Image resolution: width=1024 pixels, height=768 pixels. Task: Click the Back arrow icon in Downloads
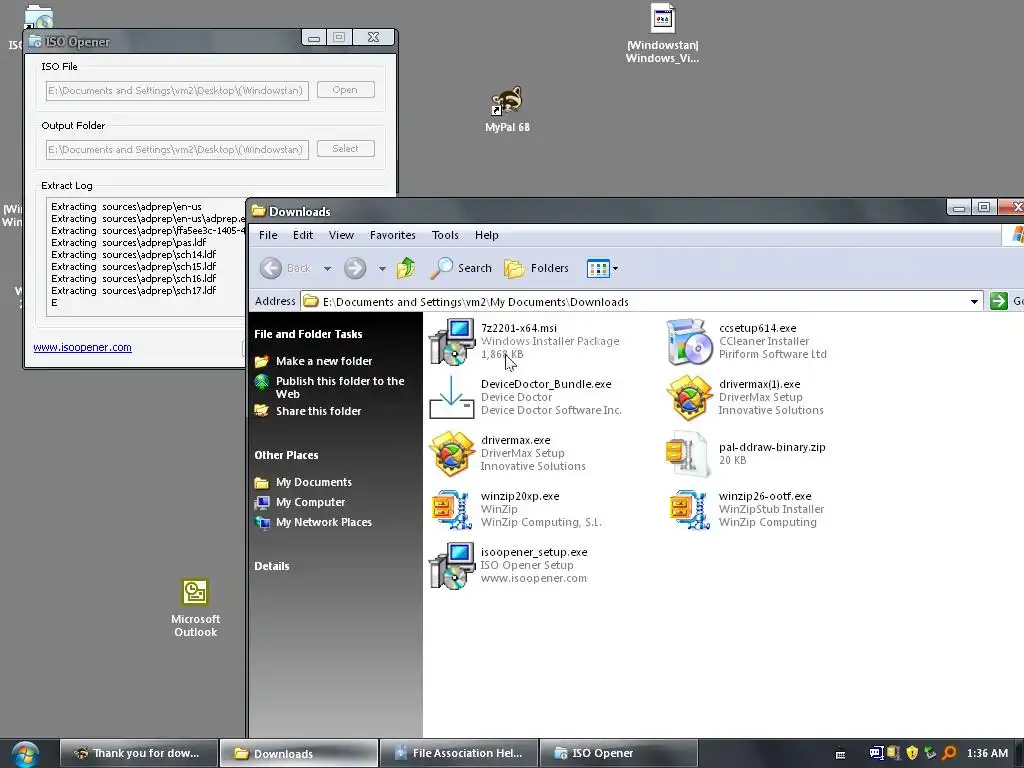click(271, 268)
